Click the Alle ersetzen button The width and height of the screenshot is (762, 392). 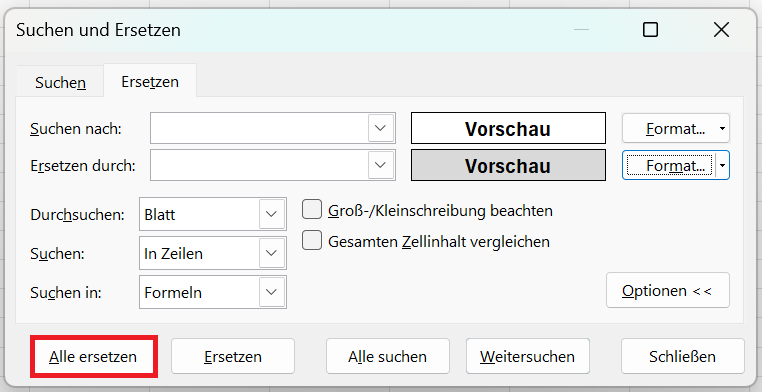pos(93,357)
